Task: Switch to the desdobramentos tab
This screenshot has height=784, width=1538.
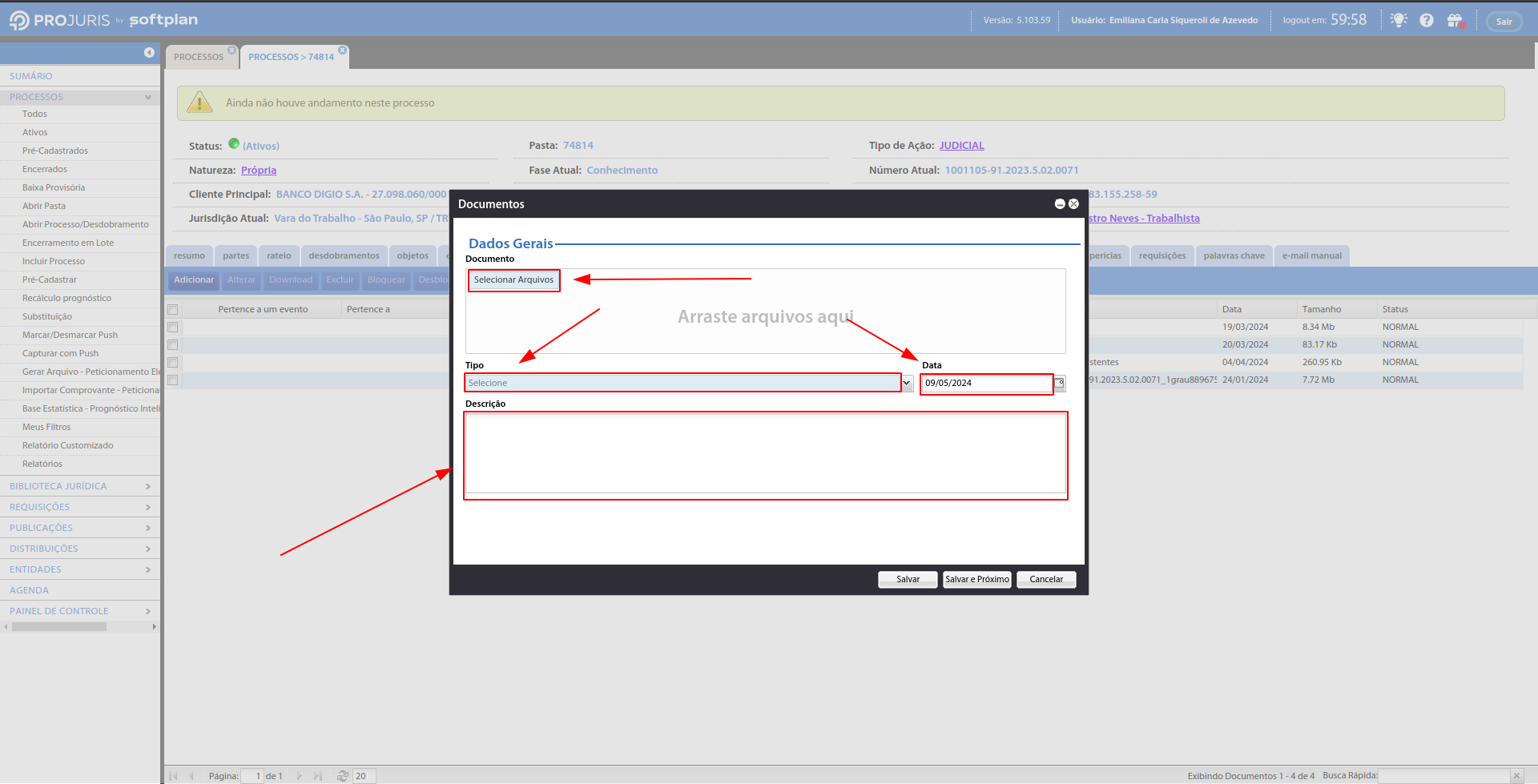Action: point(344,256)
